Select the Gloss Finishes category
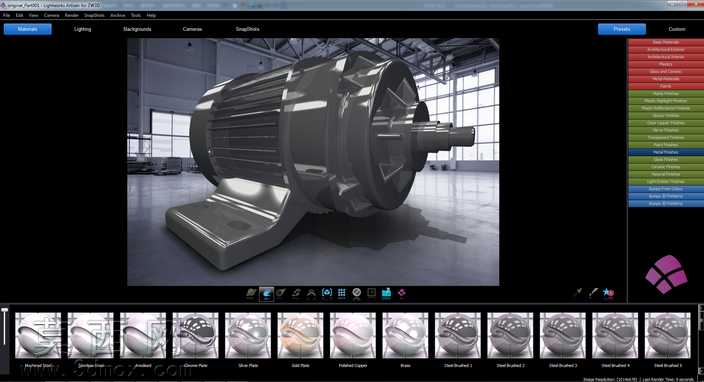The height and width of the screenshot is (382, 704). [x=665, y=115]
